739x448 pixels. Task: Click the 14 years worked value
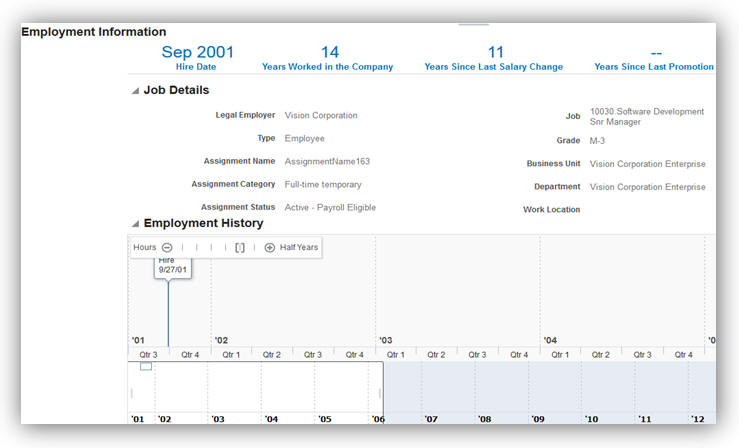point(330,52)
